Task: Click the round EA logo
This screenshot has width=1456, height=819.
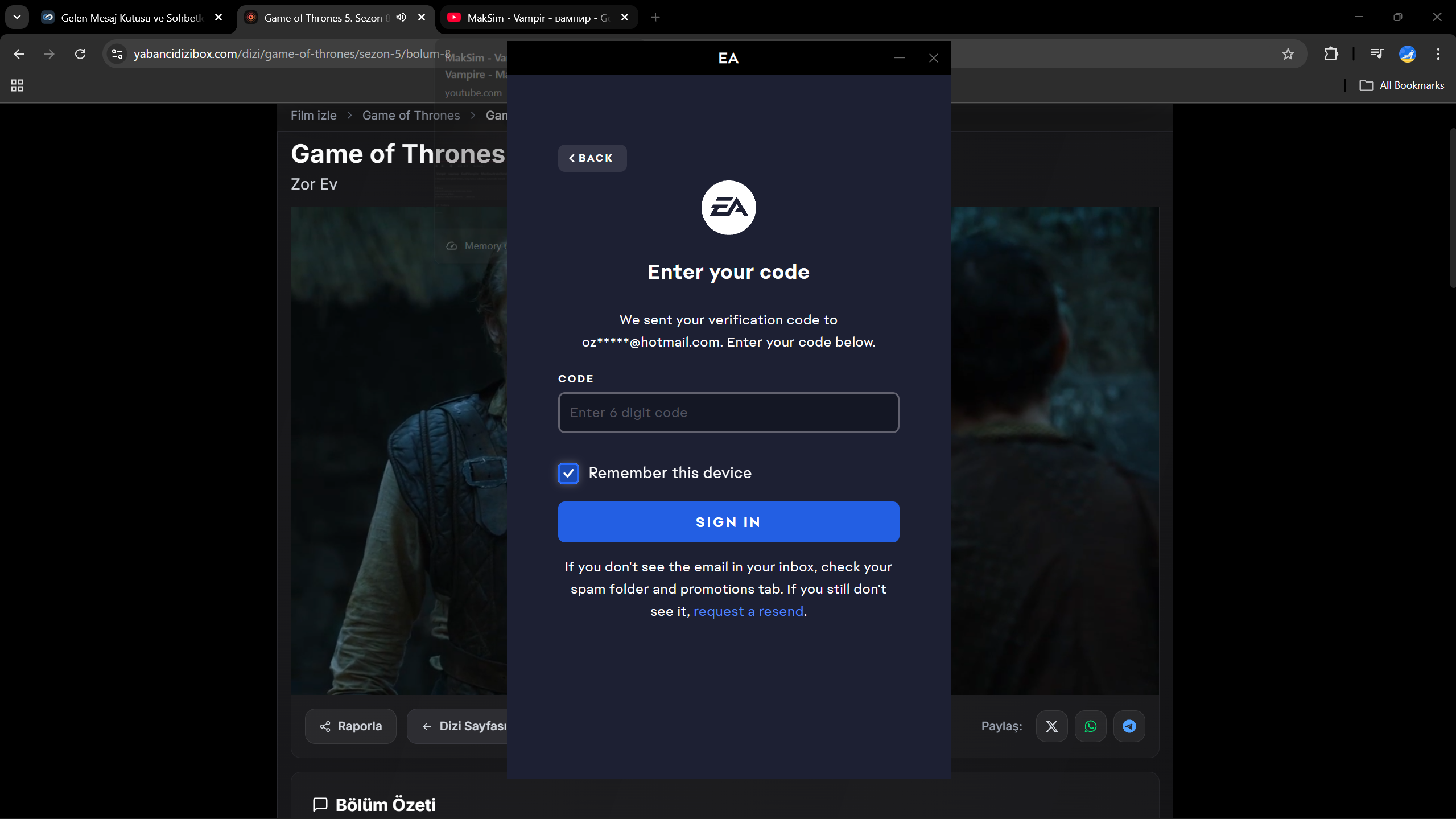Action: click(x=728, y=208)
